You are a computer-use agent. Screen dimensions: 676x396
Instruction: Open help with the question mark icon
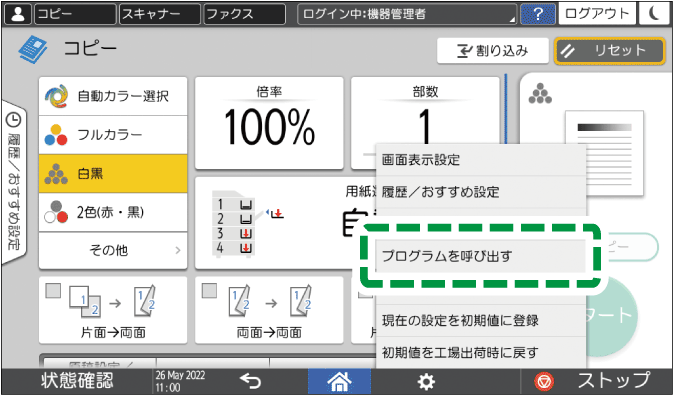(x=538, y=14)
